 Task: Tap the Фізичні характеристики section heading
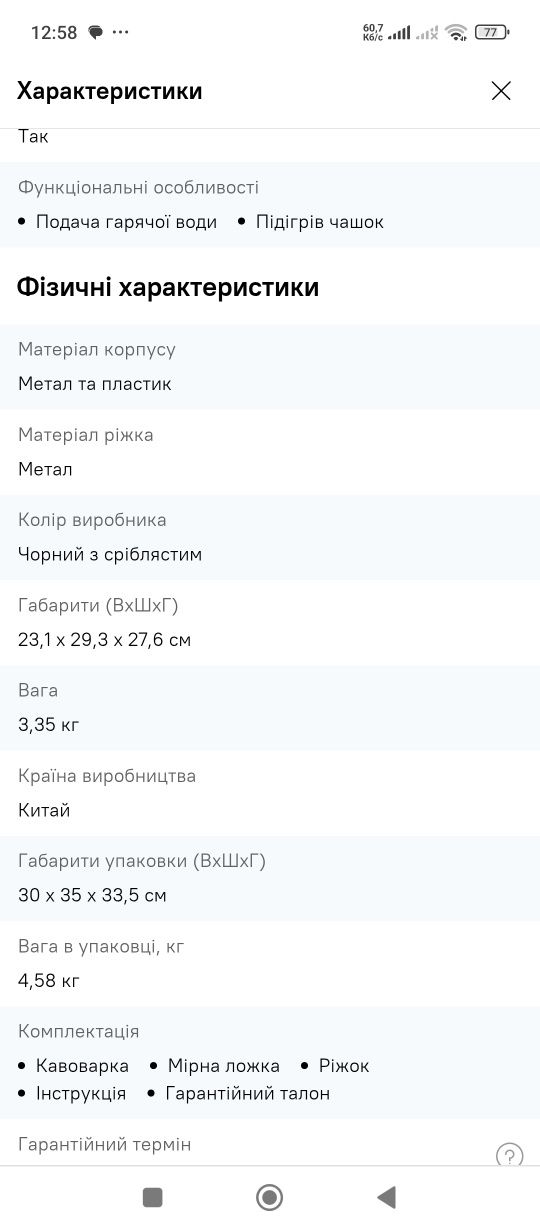pyautogui.click(x=168, y=287)
